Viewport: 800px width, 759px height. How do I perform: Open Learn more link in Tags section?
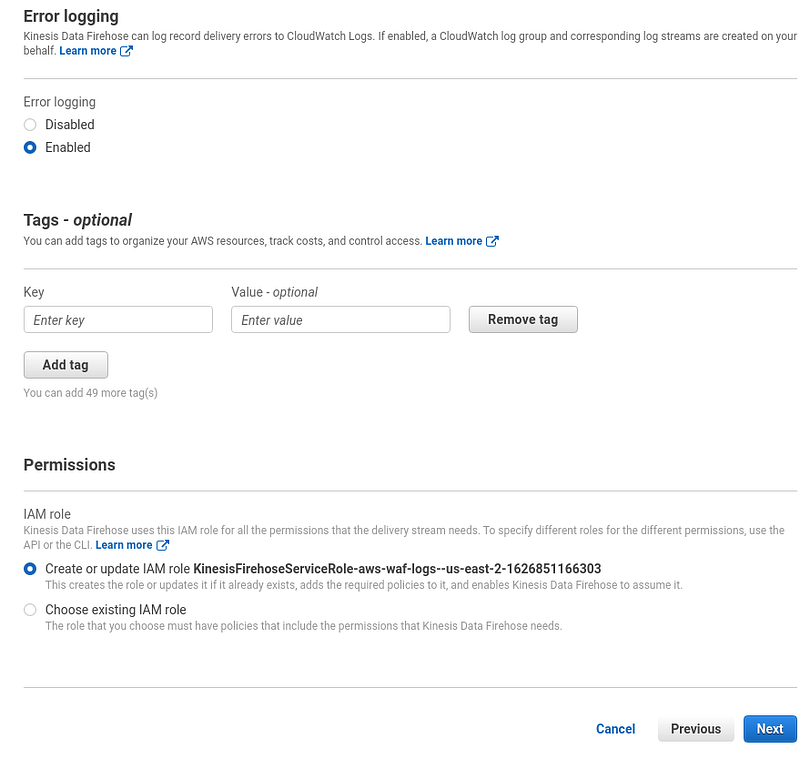(x=454, y=241)
